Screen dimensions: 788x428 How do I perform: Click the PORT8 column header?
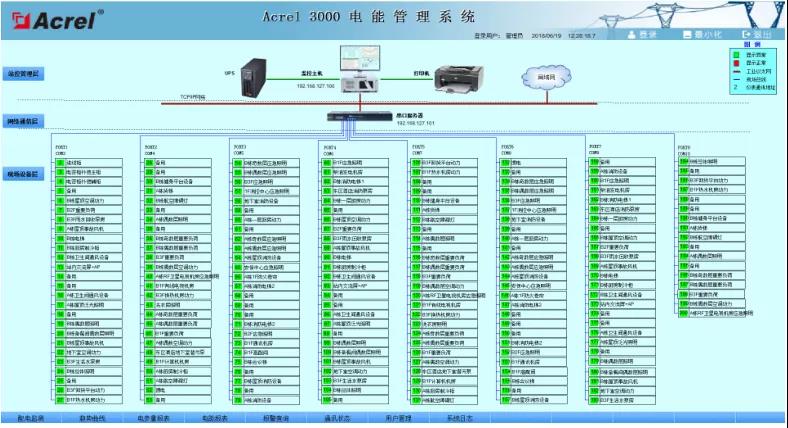click(x=684, y=148)
